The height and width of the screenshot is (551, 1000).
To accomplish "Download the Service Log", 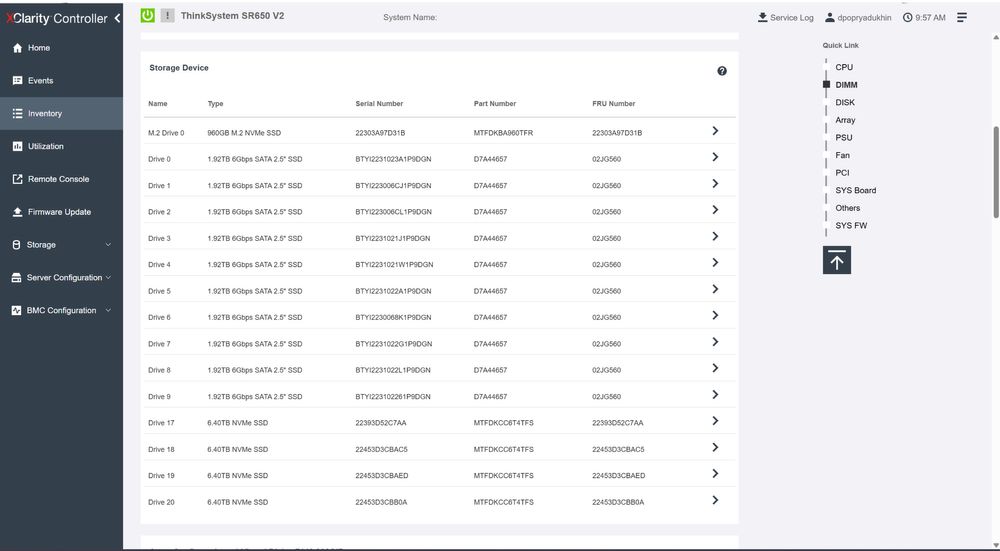I will coord(785,18).
